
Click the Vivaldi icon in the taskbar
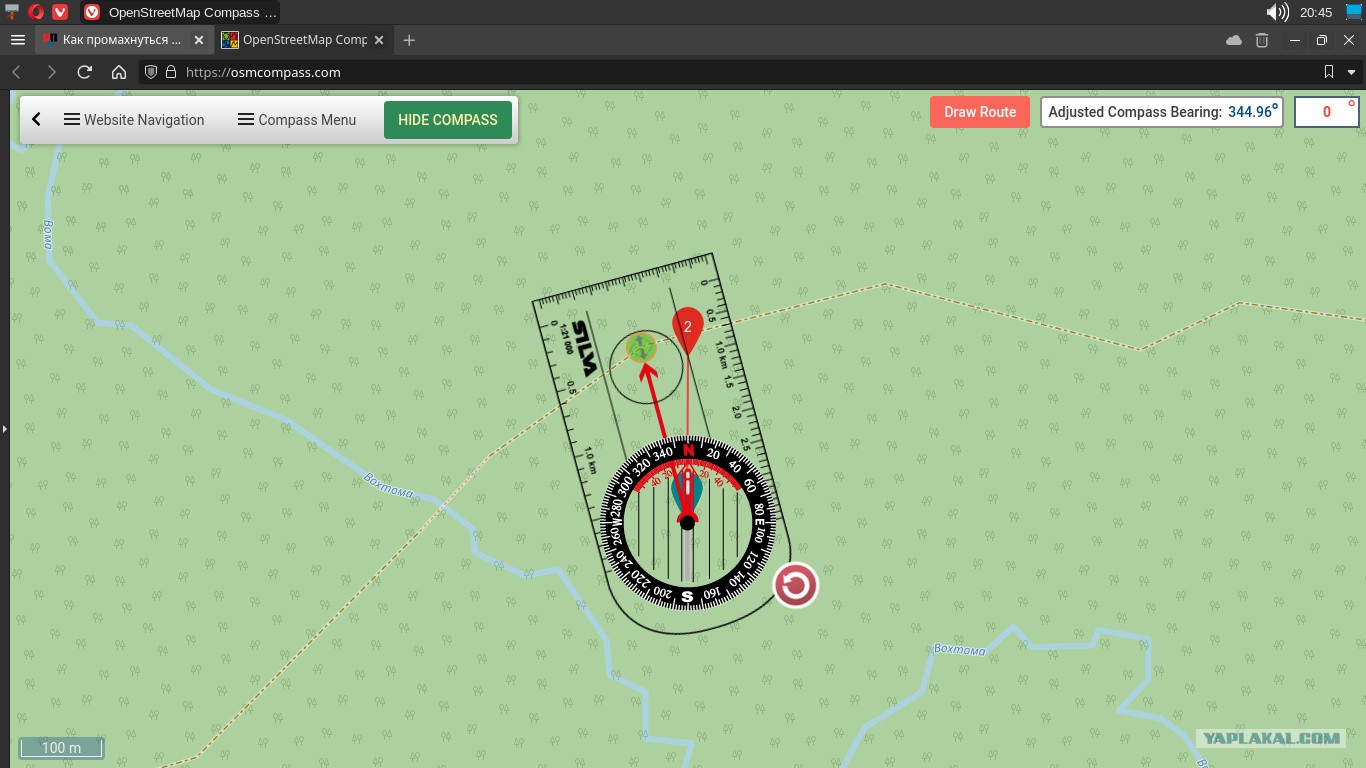point(60,12)
